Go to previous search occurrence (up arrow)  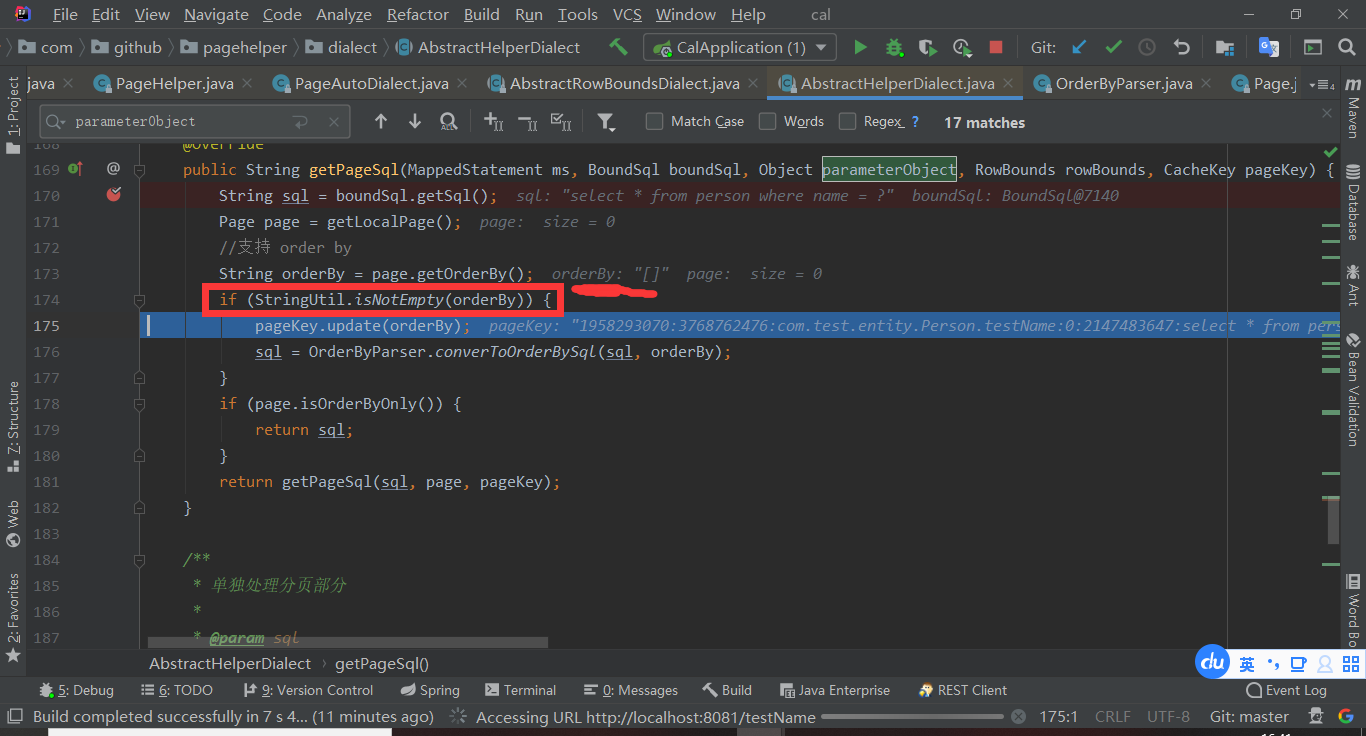(x=380, y=121)
